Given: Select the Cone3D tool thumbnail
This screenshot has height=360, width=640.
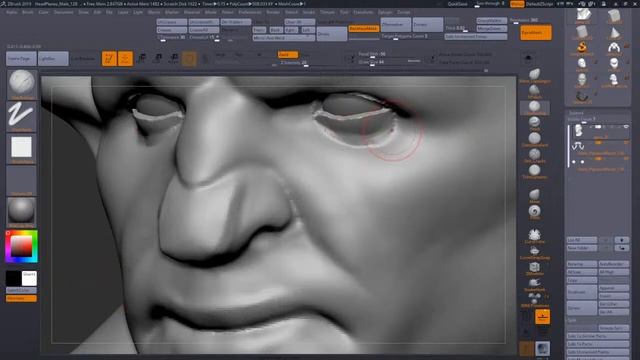Looking at the screenshot, I should (x=614, y=33).
